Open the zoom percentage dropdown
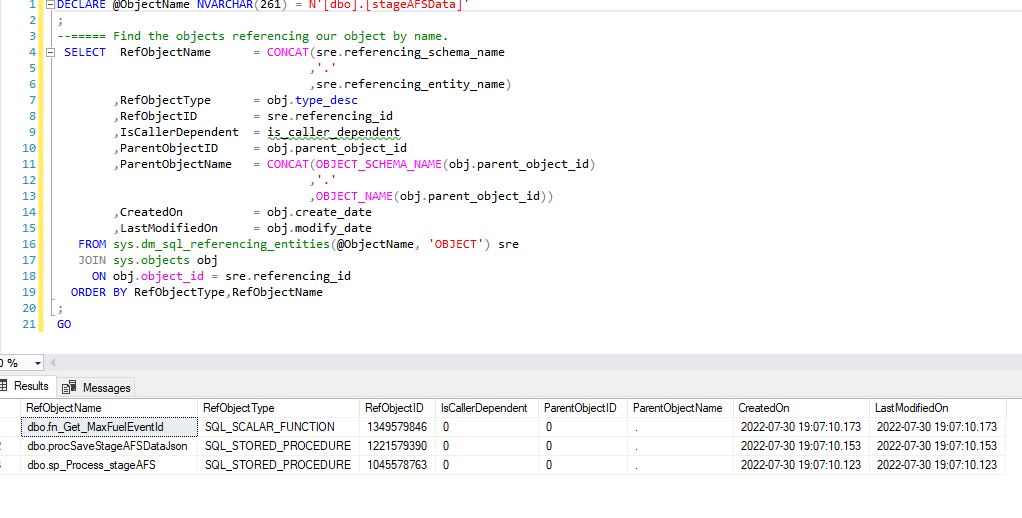The height and width of the screenshot is (518, 1022). pos(38,363)
